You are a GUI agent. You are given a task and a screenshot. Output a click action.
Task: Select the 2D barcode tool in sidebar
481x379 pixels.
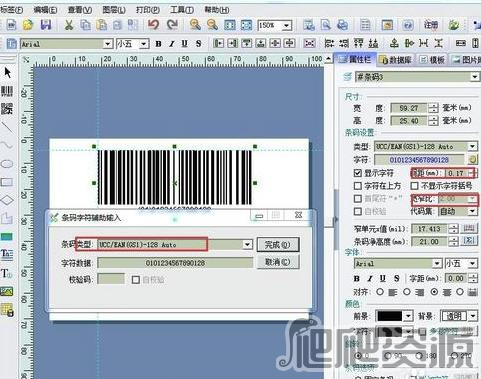[7, 109]
